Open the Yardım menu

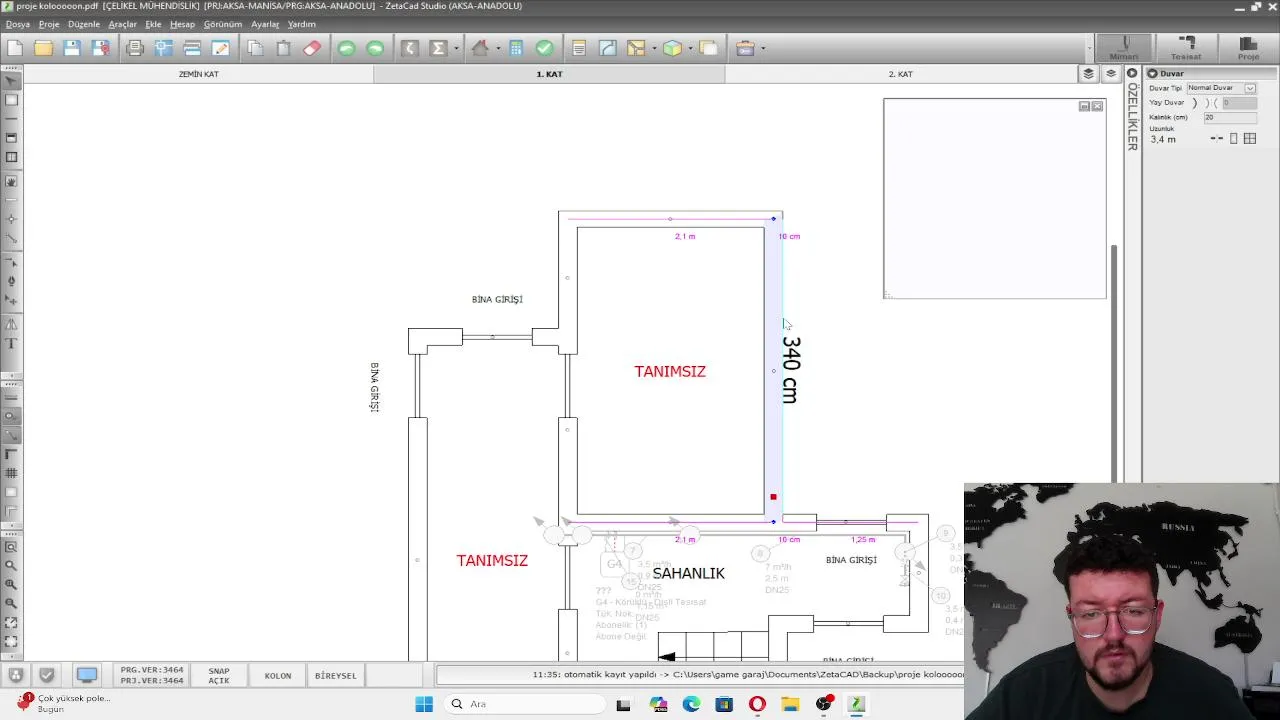pyautogui.click(x=302, y=24)
